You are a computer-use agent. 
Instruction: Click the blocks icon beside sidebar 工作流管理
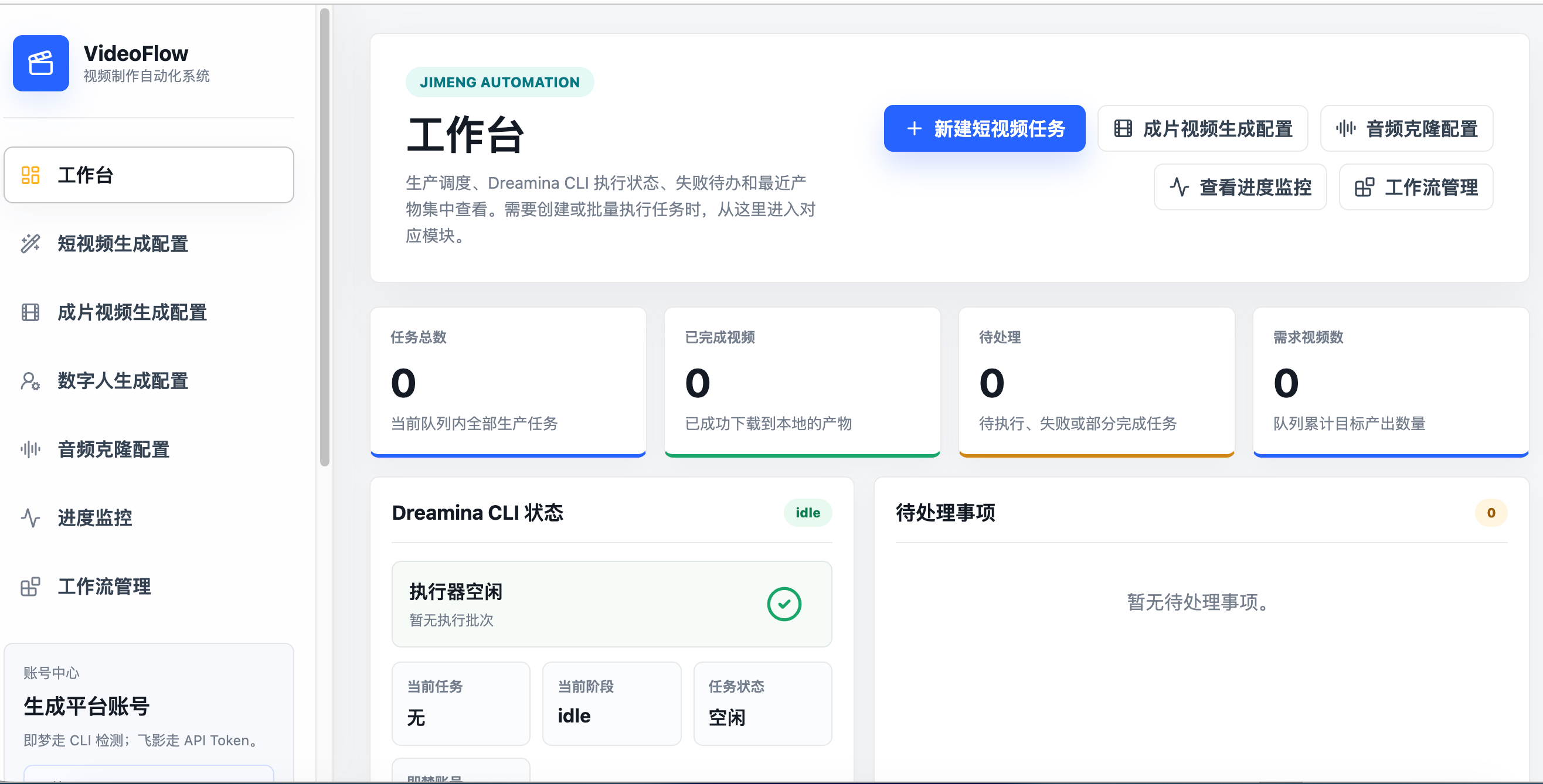30,586
